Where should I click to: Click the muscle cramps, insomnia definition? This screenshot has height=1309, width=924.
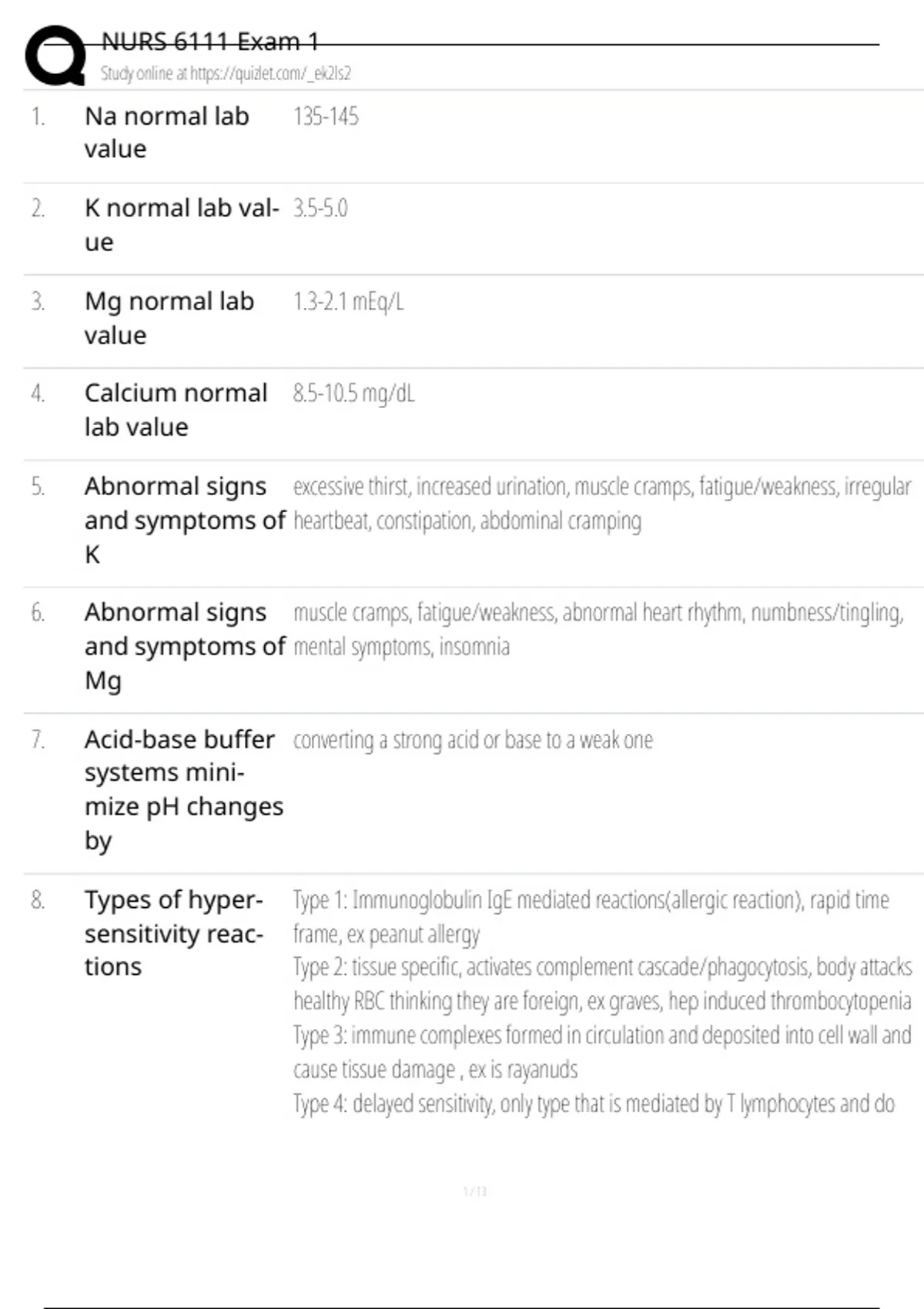click(x=598, y=629)
